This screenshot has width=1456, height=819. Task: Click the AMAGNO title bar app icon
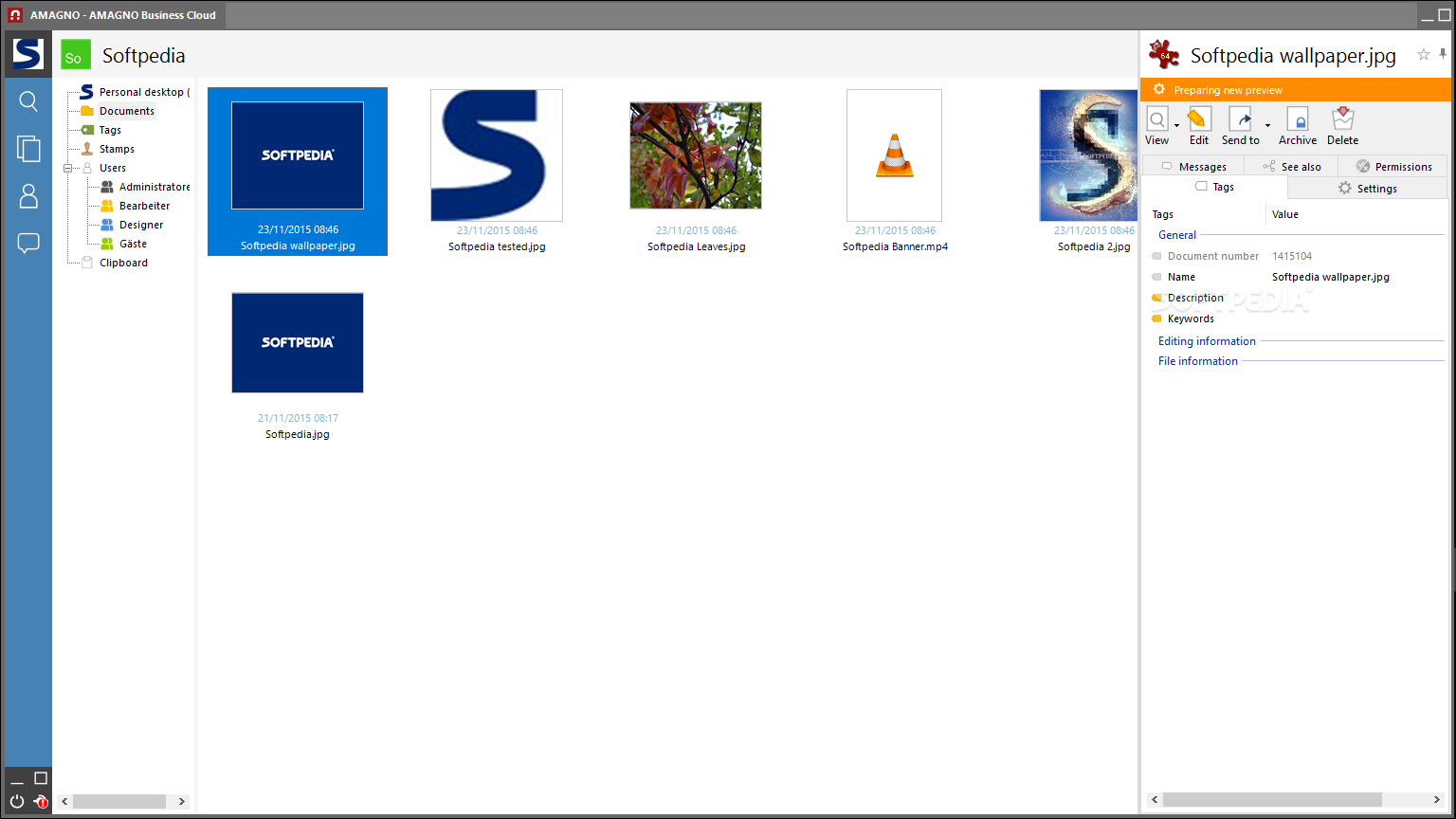15,15
